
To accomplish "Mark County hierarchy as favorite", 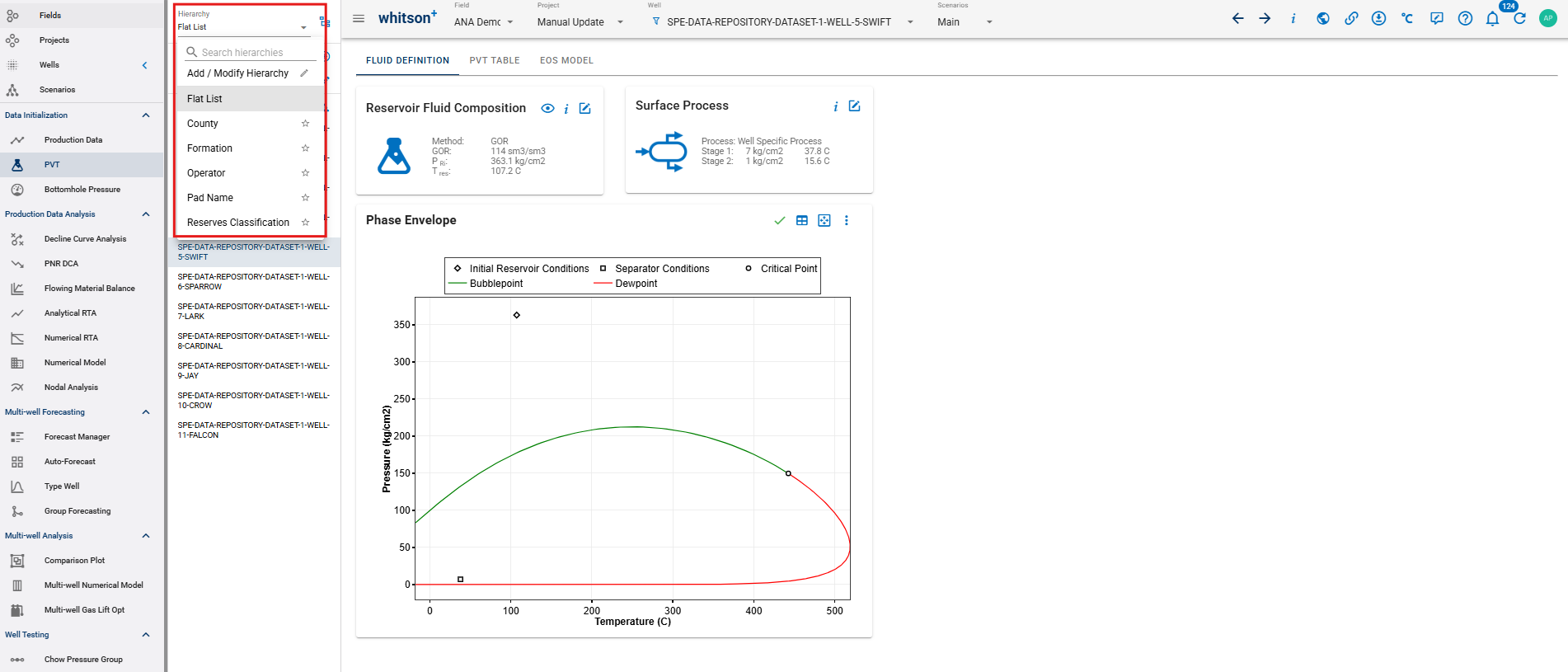I will pyautogui.click(x=305, y=124).
